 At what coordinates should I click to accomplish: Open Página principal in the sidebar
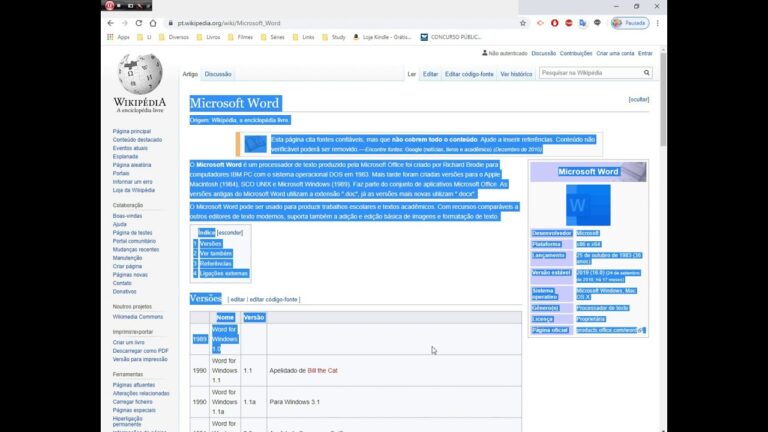click(132, 131)
